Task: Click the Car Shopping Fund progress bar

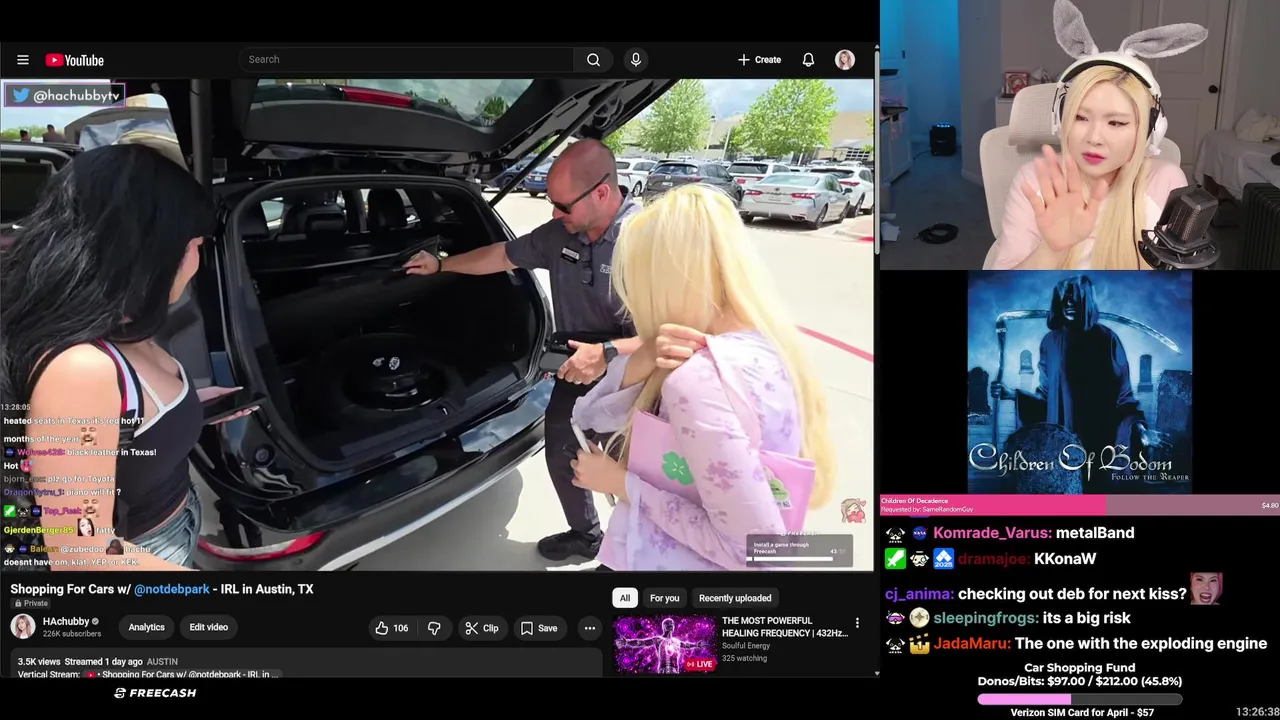Action: pos(1080,700)
